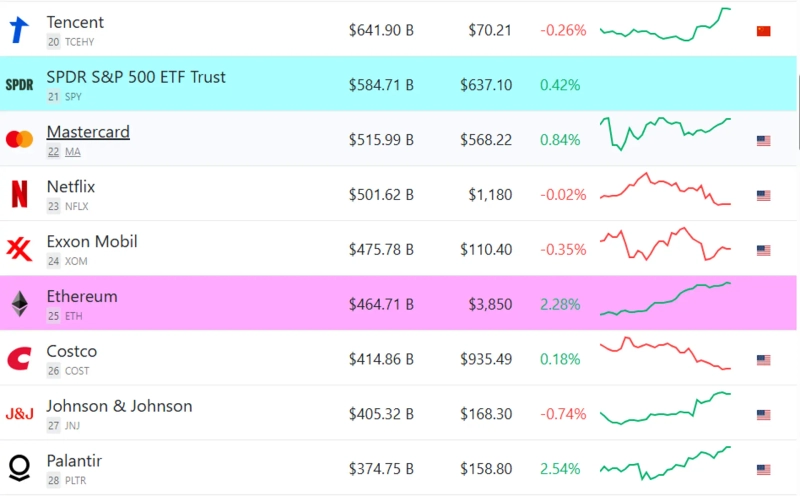Click Exxon Mobil's $475.78 B market cap

pyautogui.click(x=381, y=250)
